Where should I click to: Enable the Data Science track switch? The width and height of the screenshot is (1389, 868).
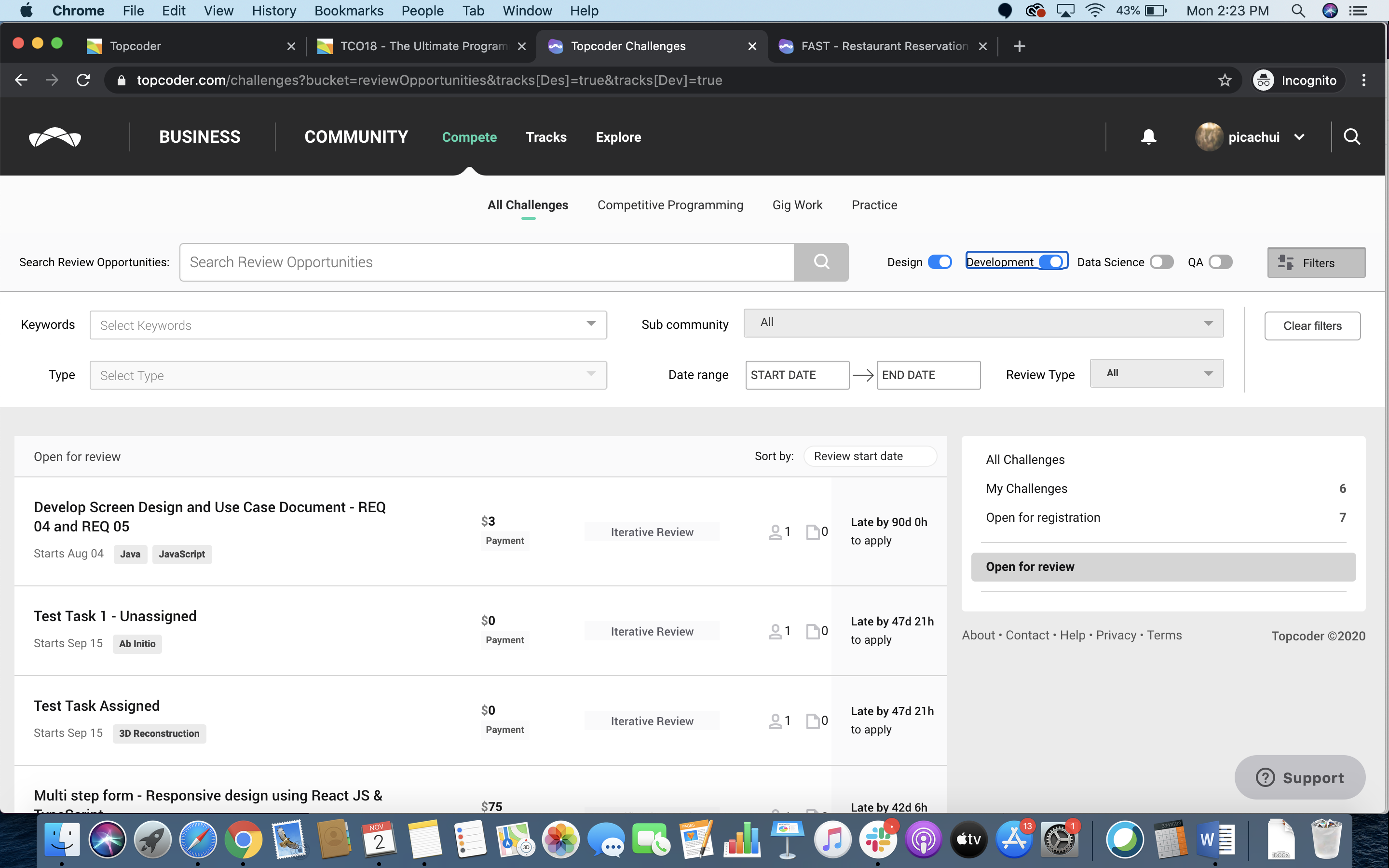point(1162,262)
